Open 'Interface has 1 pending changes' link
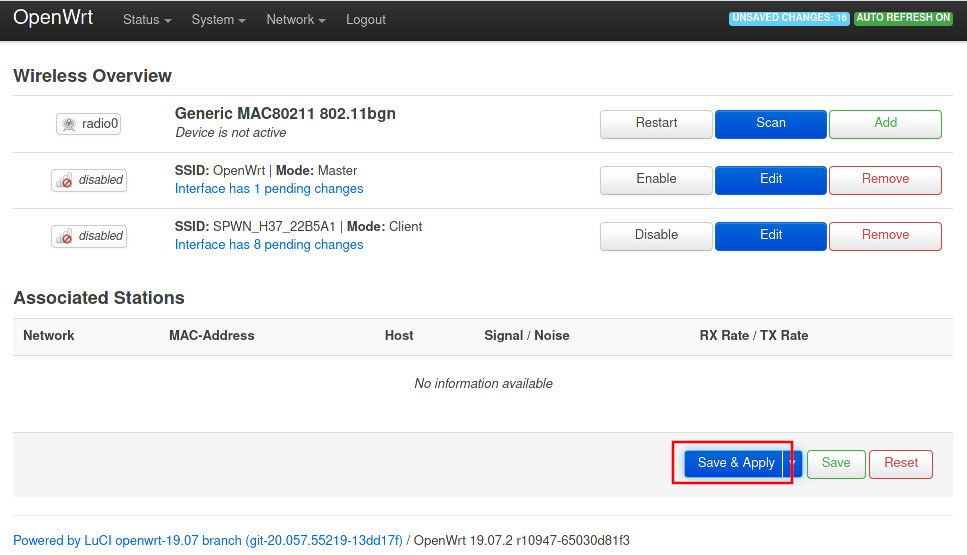 pyautogui.click(x=269, y=189)
